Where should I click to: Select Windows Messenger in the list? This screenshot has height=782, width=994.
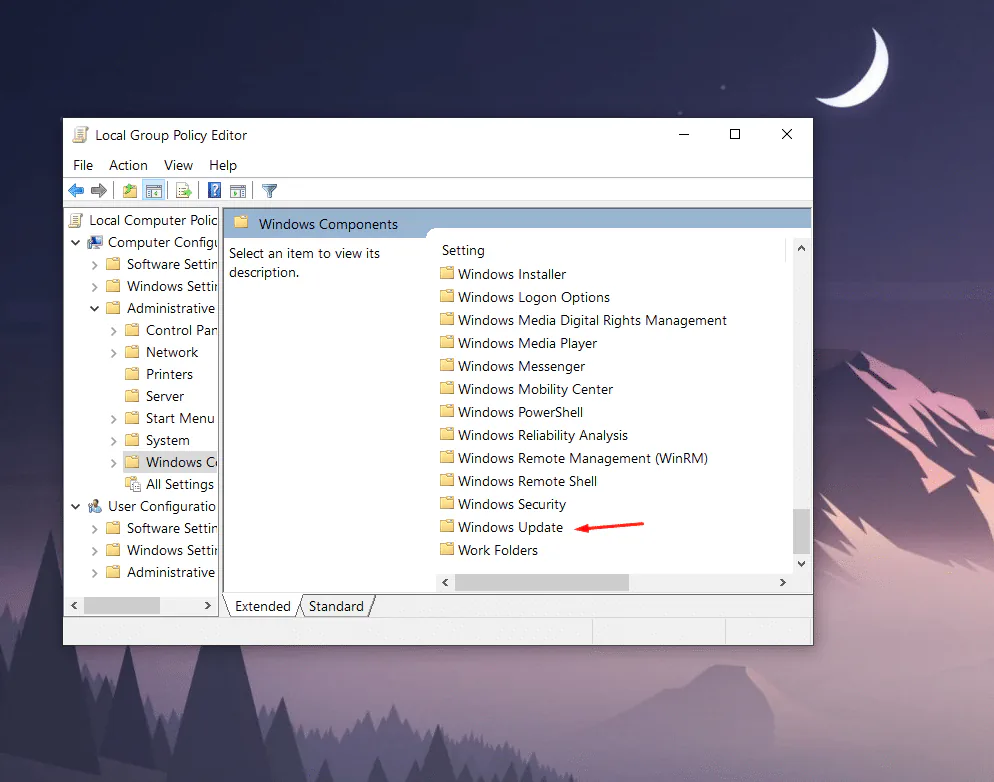(521, 366)
